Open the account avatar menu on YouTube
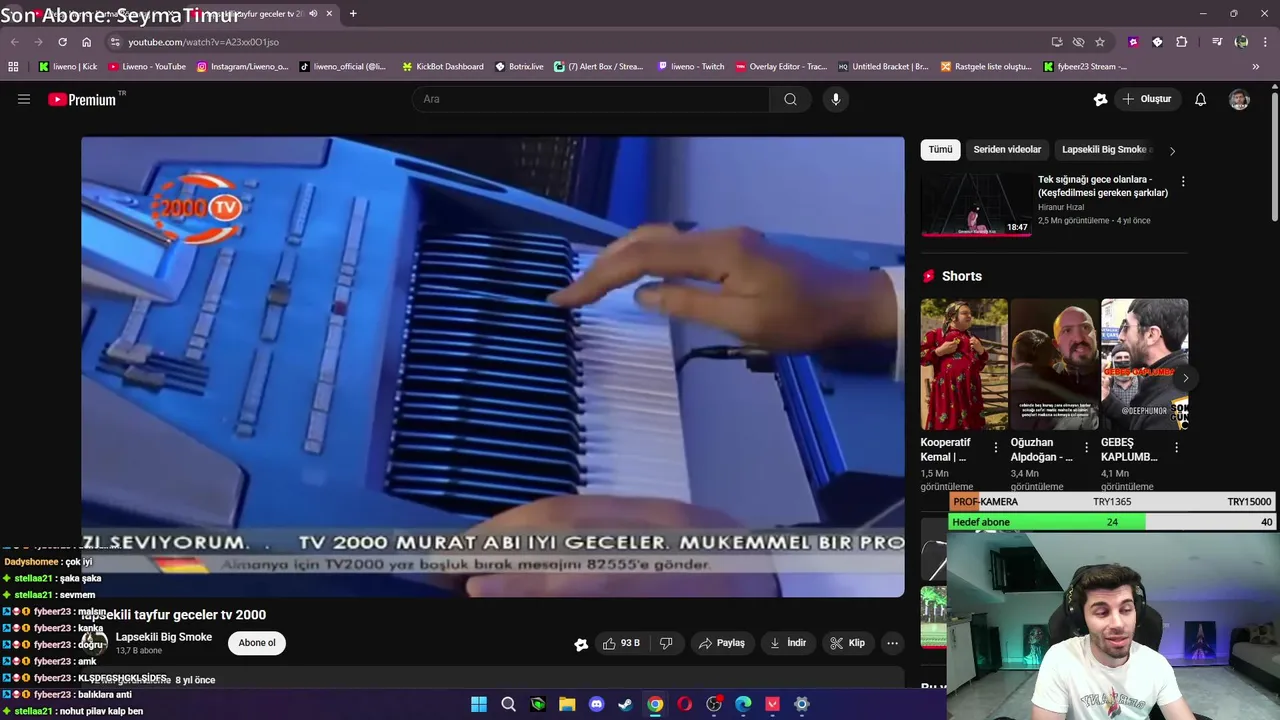 (x=1239, y=99)
